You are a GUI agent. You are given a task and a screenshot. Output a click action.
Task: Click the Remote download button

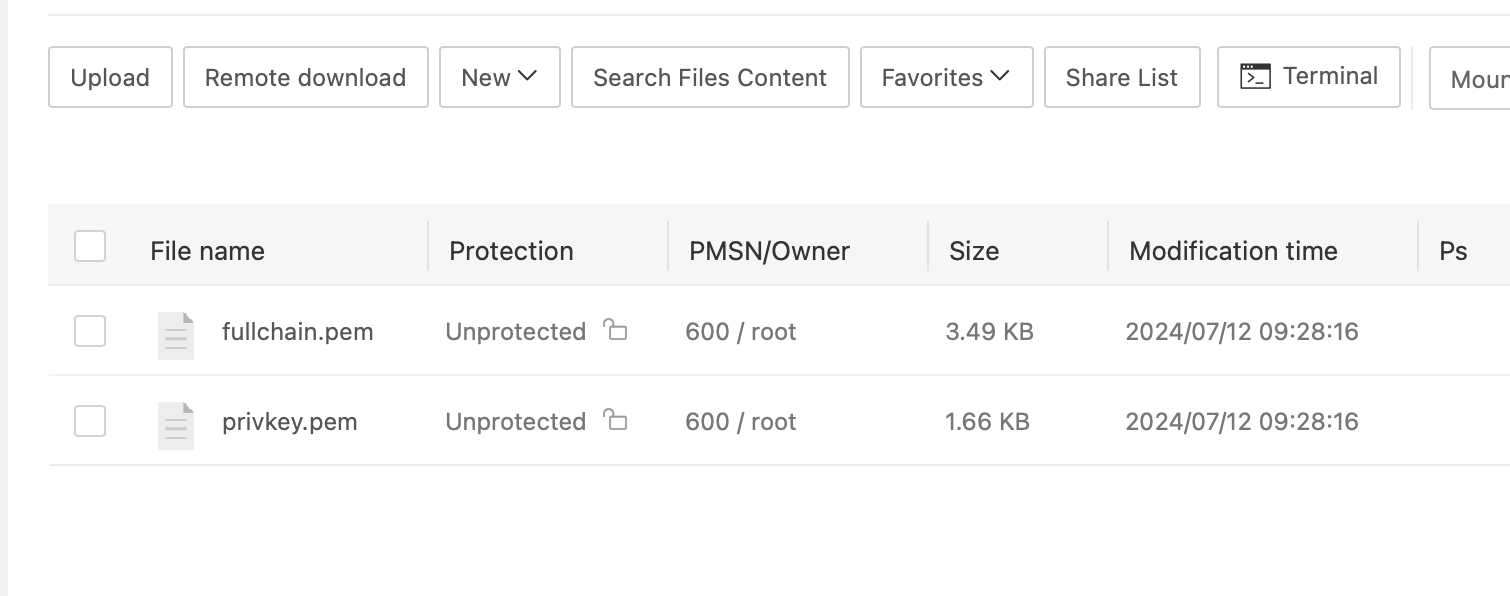point(305,78)
